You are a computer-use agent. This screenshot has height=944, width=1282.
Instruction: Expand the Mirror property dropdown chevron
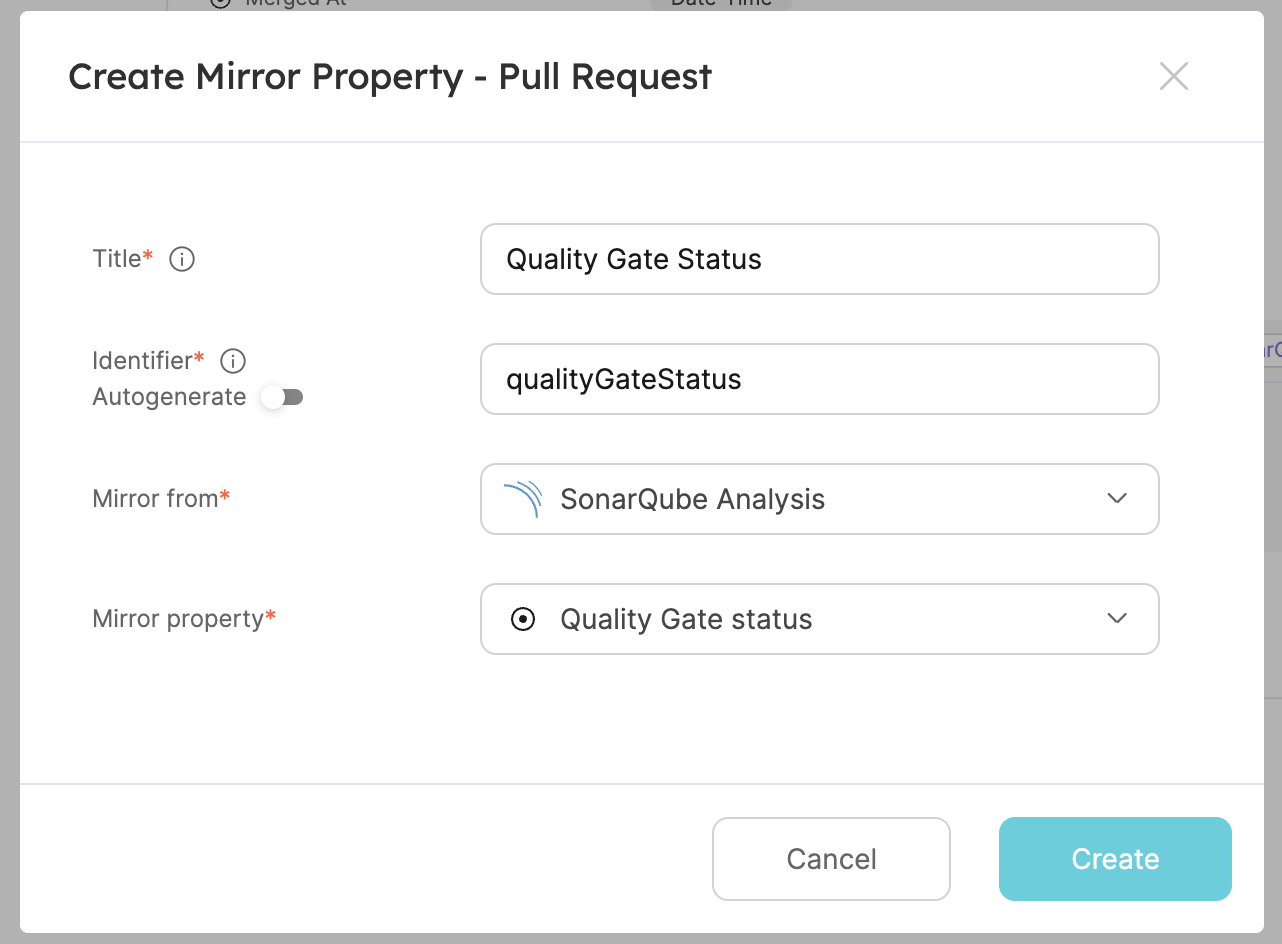1117,619
